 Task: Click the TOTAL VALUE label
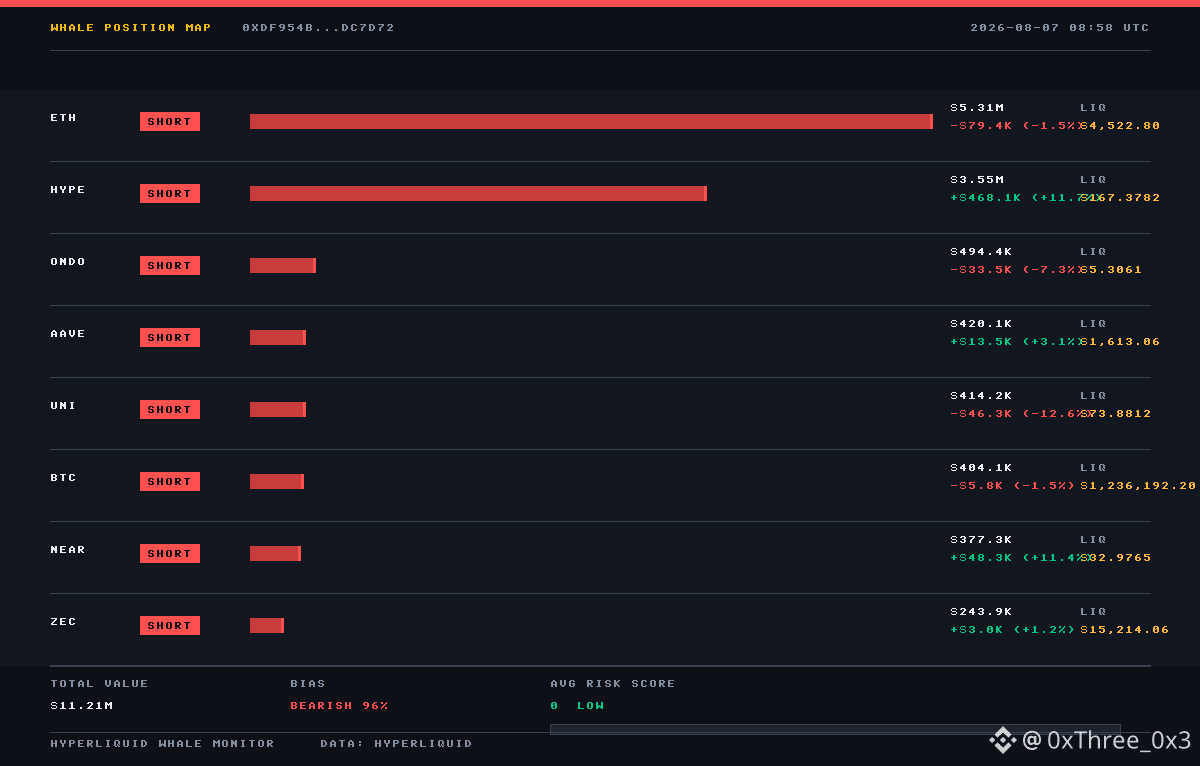coord(99,684)
